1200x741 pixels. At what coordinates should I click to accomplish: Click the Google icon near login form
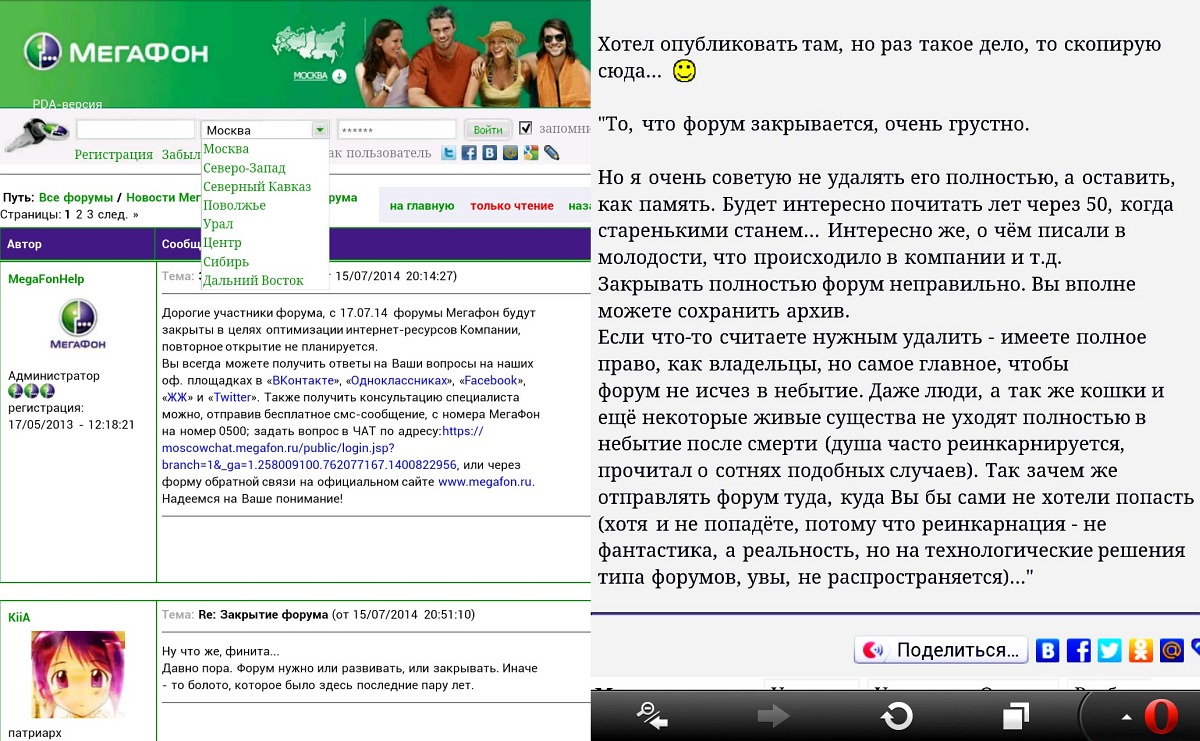[x=530, y=153]
